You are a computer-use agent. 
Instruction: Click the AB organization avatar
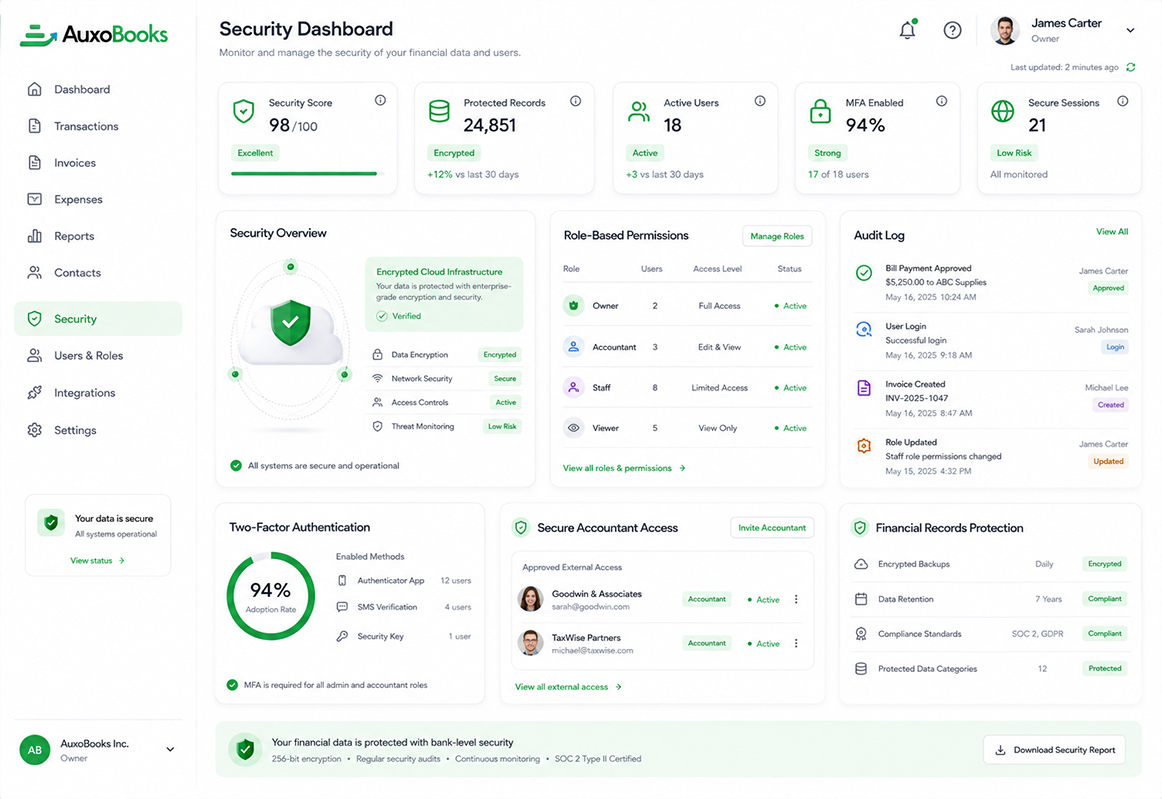click(35, 750)
